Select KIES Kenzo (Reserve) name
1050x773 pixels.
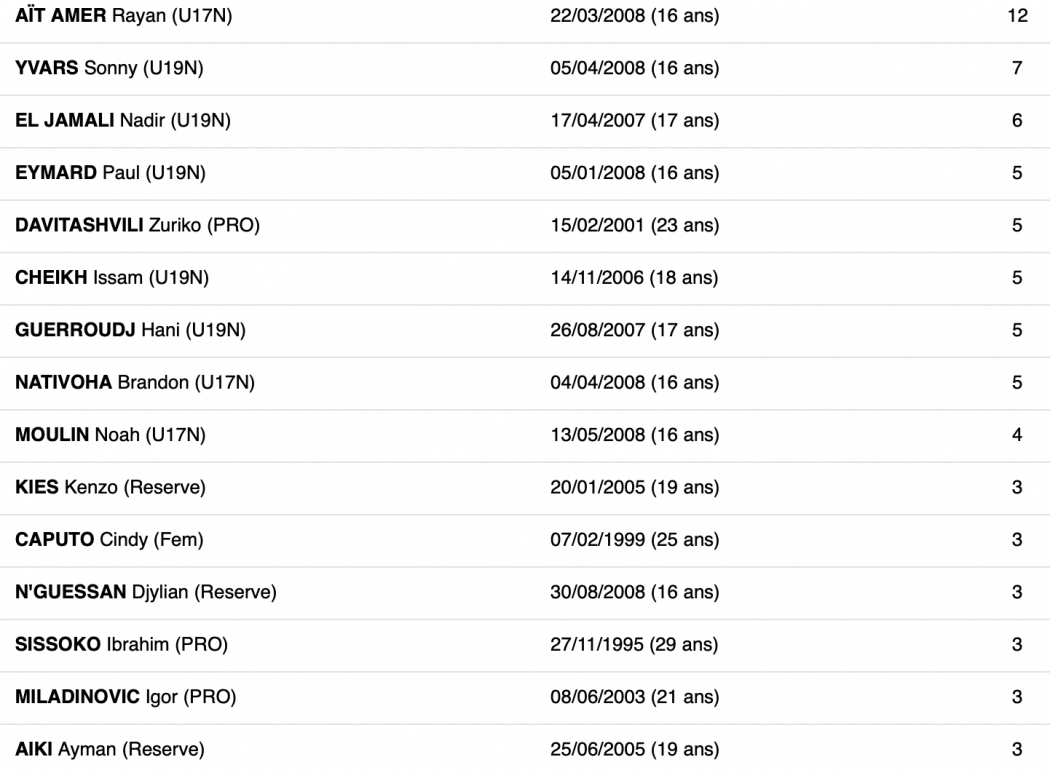tap(110, 487)
